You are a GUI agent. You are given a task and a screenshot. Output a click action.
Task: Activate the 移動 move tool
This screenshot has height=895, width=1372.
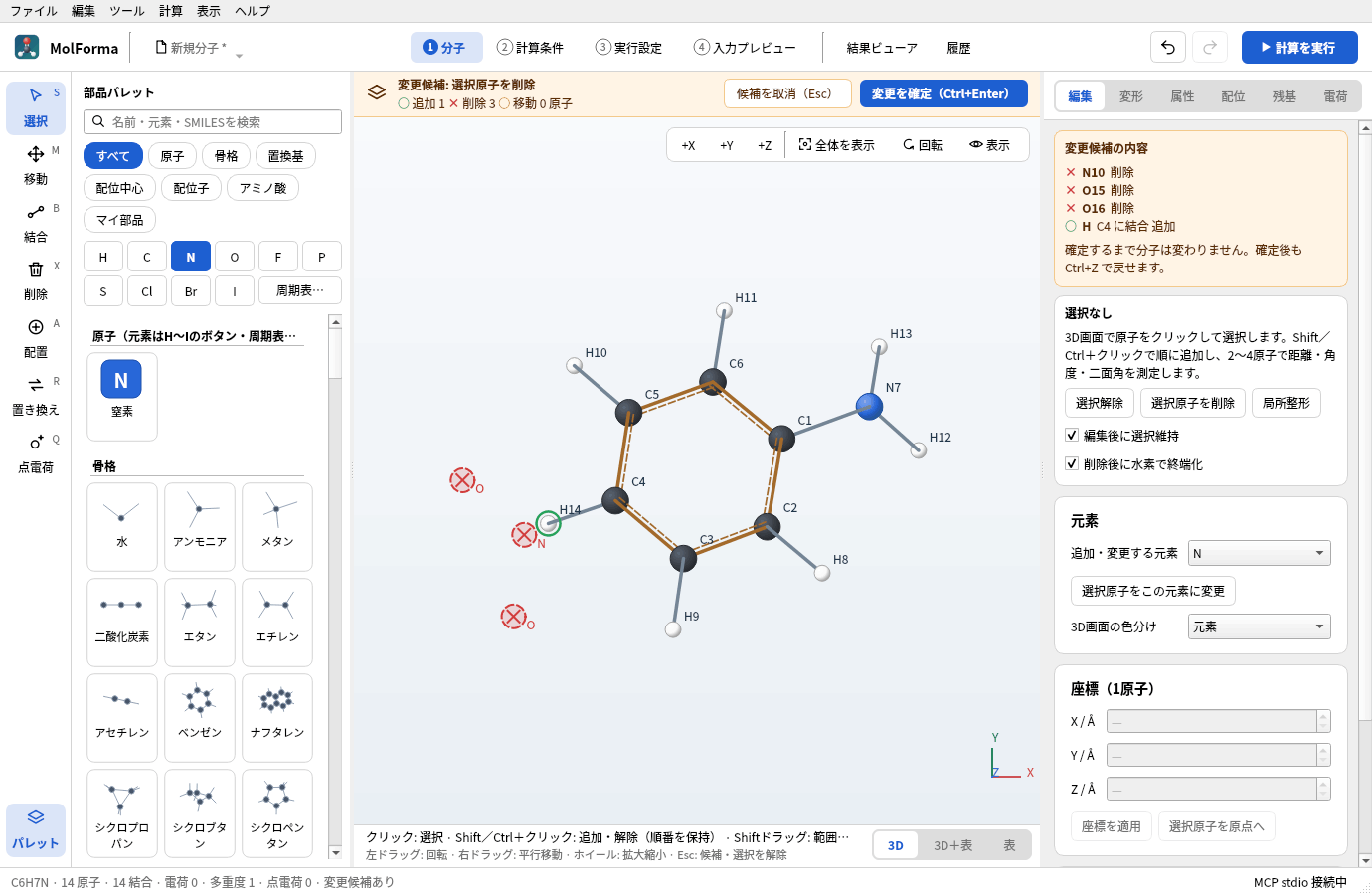[x=36, y=165]
